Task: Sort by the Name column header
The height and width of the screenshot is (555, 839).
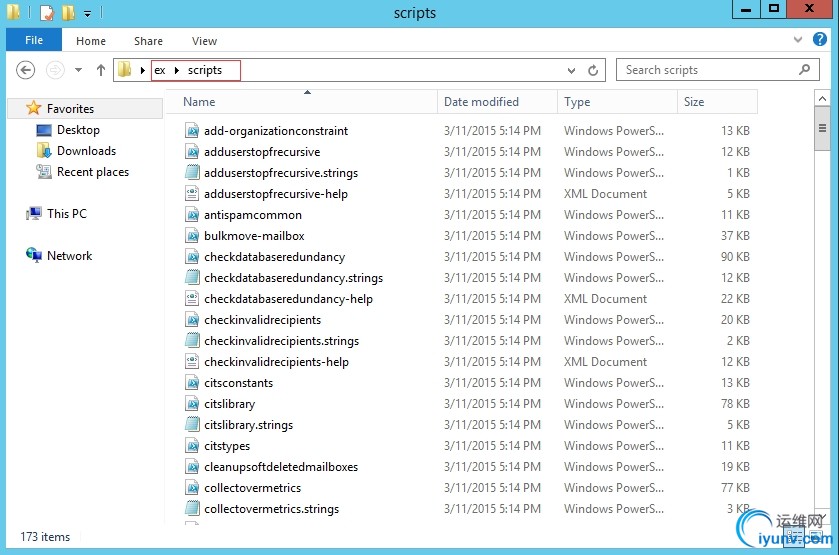Action: pyautogui.click(x=304, y=102)
